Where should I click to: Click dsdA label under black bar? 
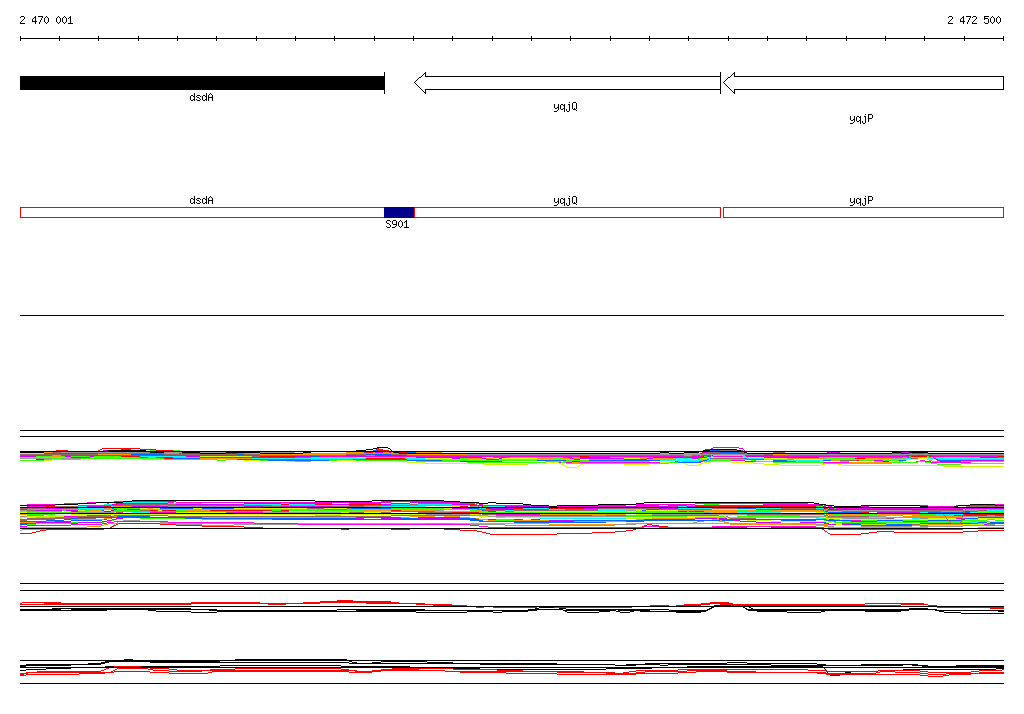coord(201,97)
